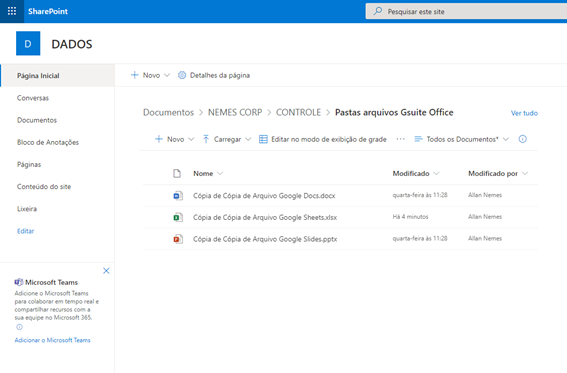
Task: Click the library Novo plus icon
Action: [x=159, y=139]
